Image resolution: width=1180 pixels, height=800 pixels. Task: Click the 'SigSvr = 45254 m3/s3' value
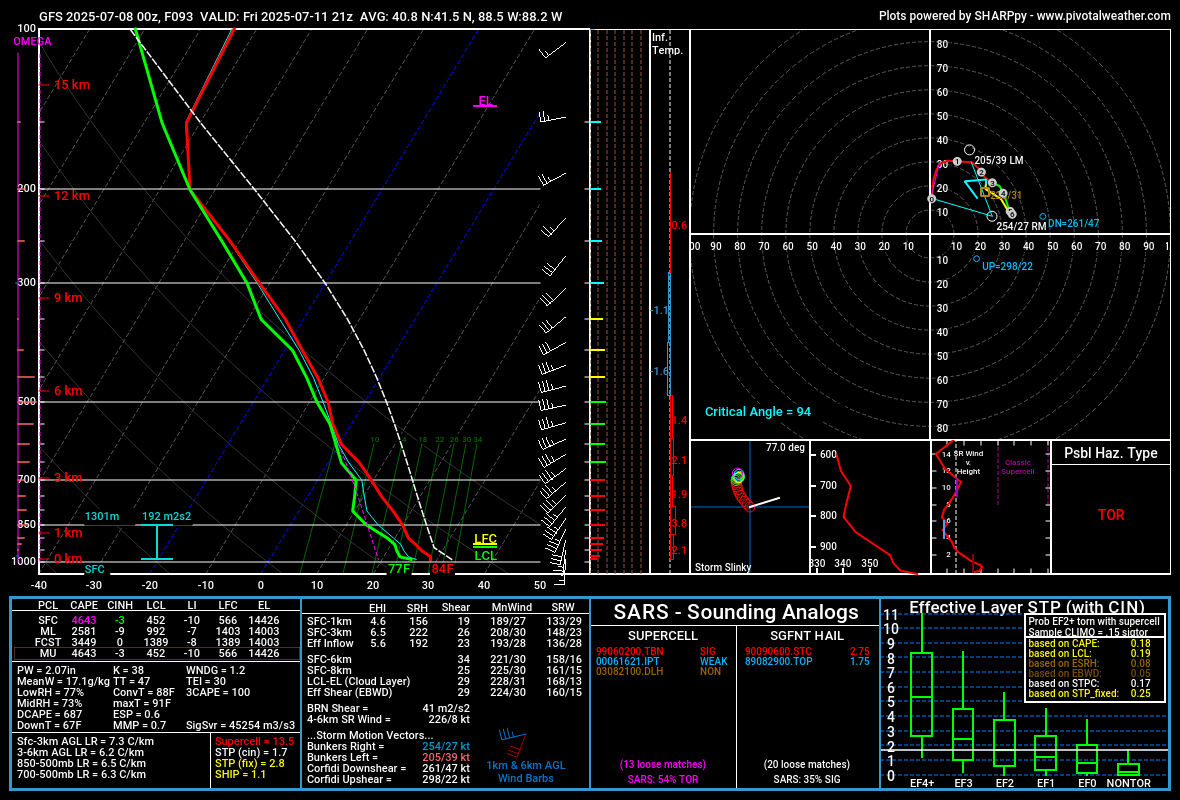tap(241, 725)
